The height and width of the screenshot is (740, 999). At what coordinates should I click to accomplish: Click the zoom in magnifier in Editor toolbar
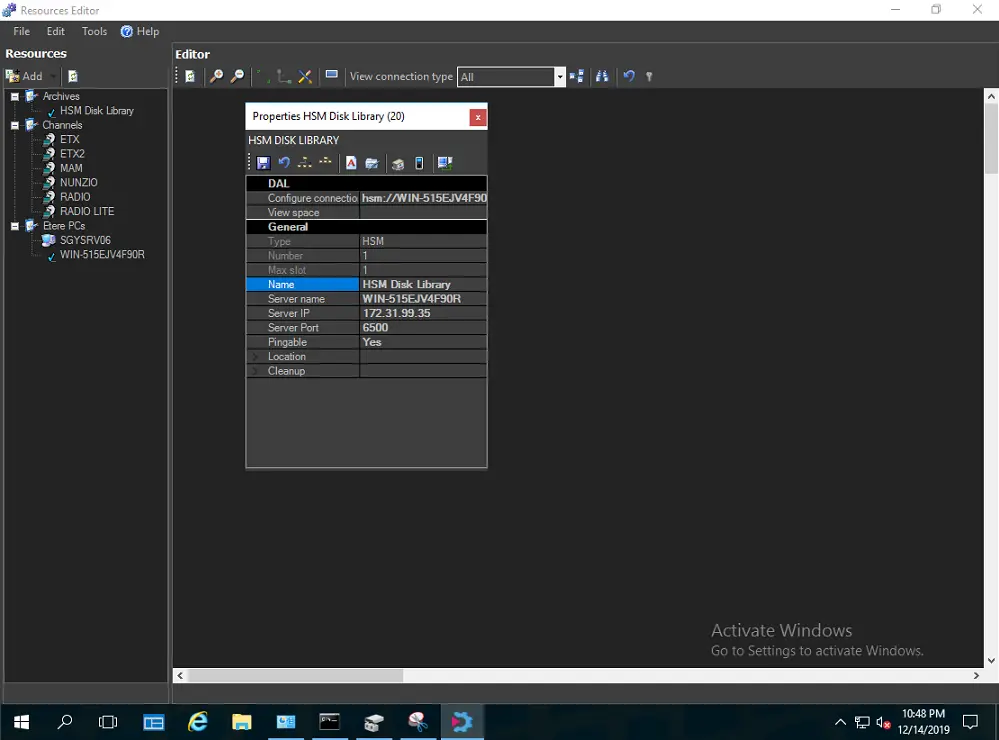point(216,76)
